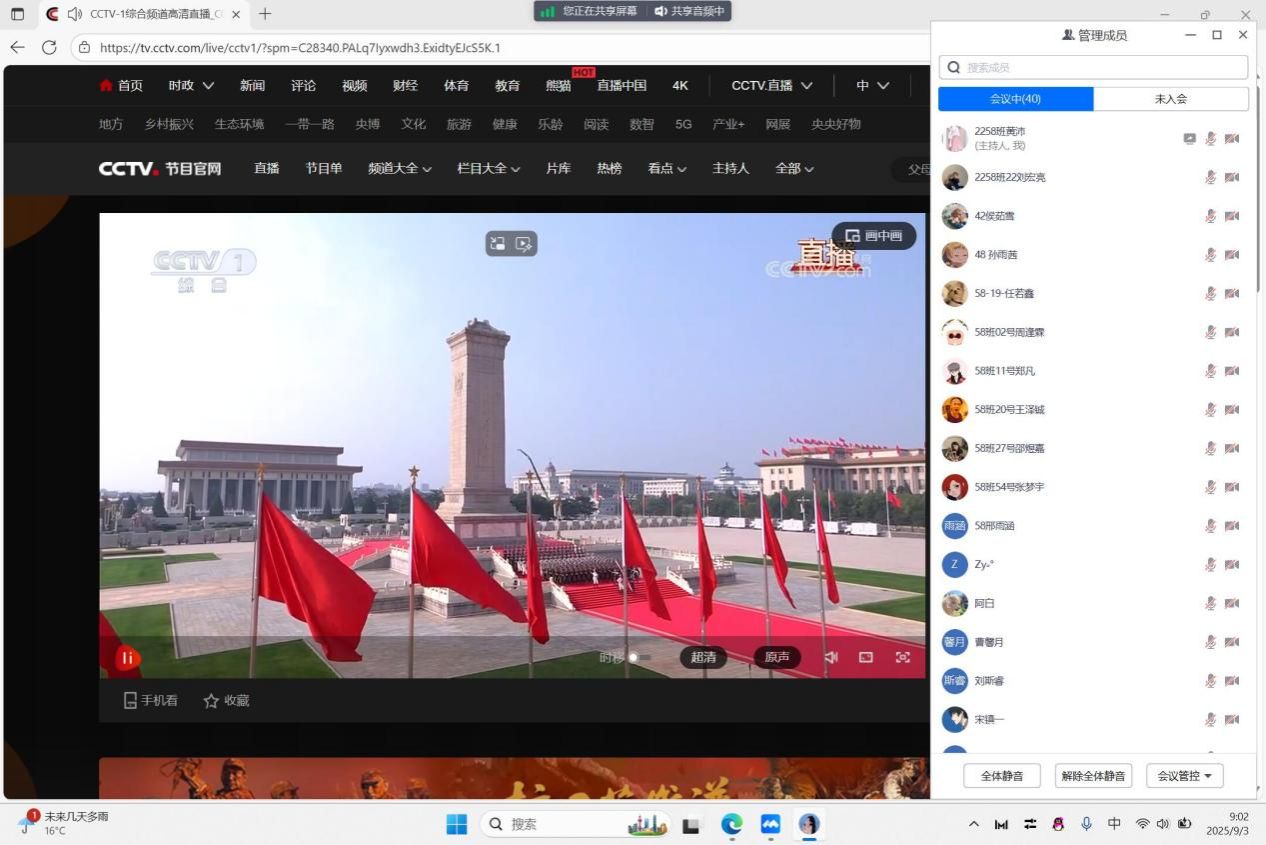Screen dimensions: 1266x845
Task: Toggle the 时移 time-shift switch
Action: [638, 657]
